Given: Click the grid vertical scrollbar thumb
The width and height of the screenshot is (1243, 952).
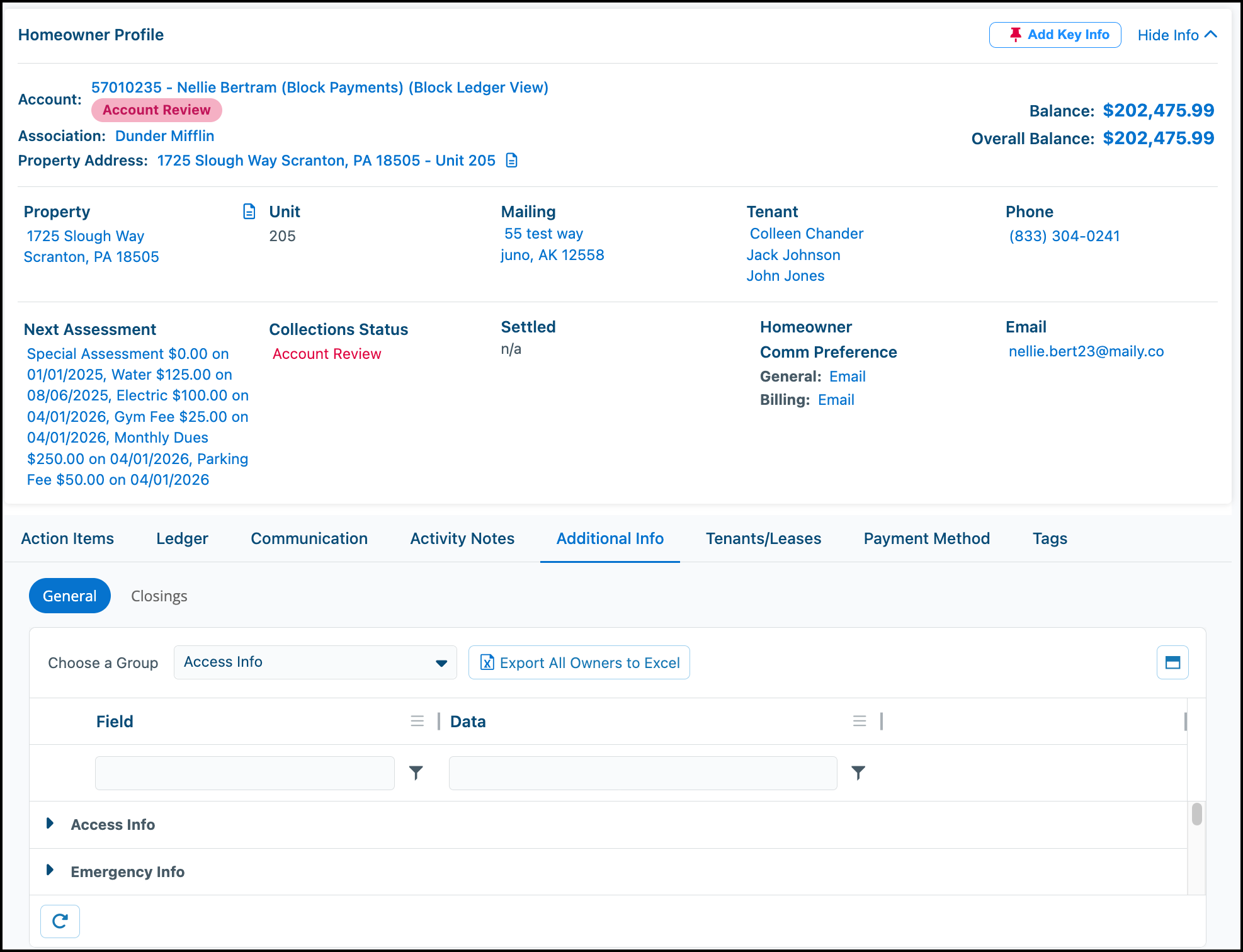Looking at the screenshot, I should tap(1197, 814).
